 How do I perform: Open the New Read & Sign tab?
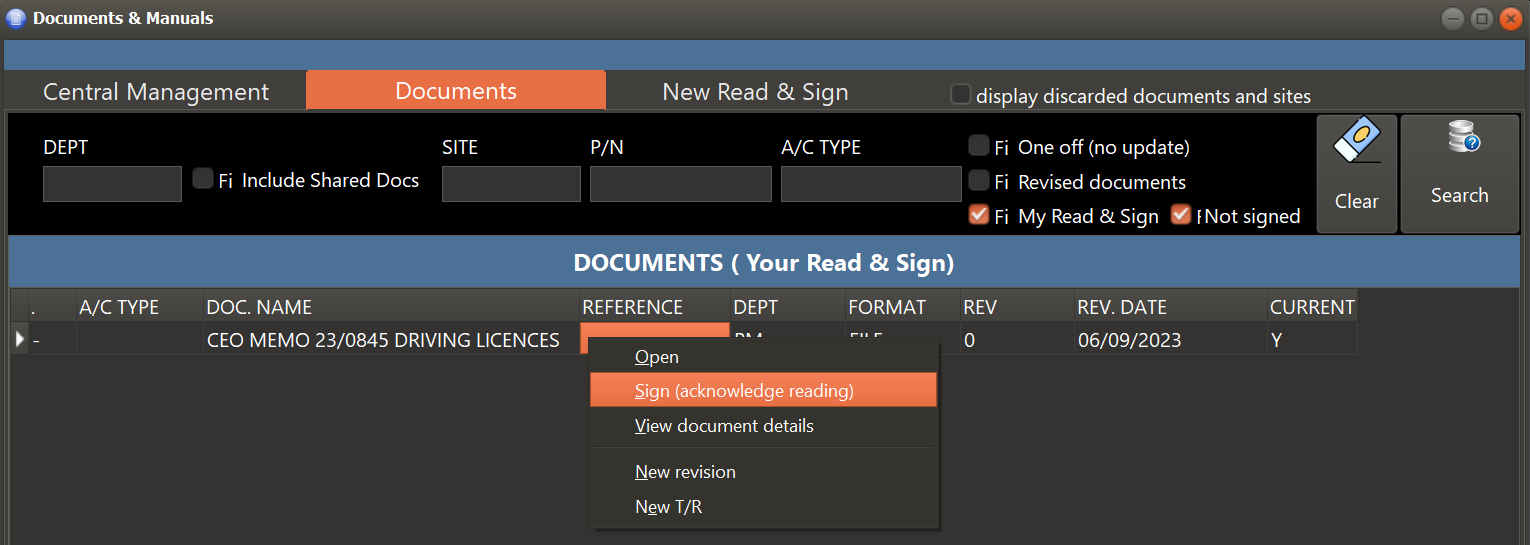tap(755, 92)
